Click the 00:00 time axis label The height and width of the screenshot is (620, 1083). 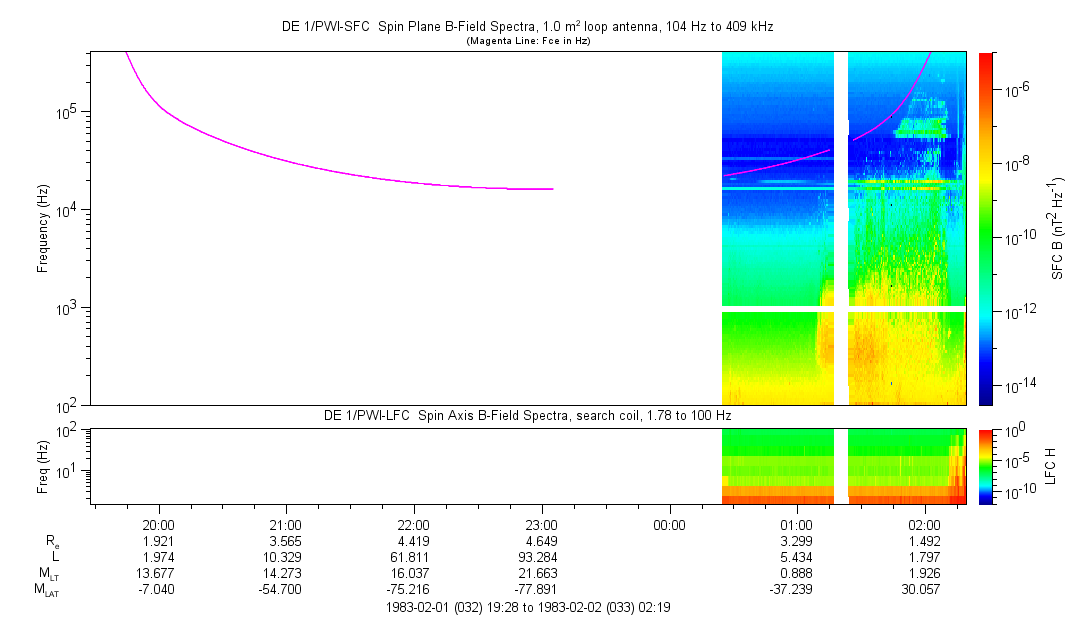[669, 525]
